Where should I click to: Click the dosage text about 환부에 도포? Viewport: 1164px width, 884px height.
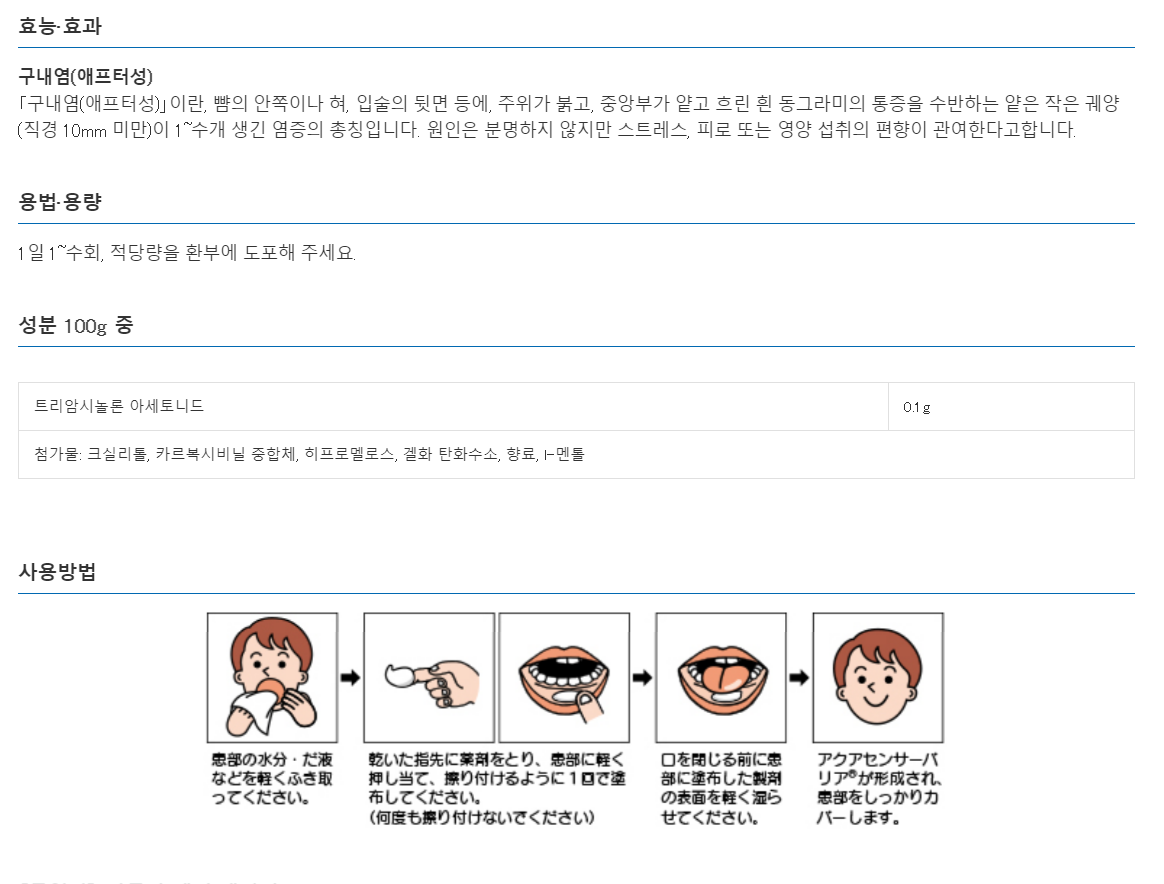point(187,253)
